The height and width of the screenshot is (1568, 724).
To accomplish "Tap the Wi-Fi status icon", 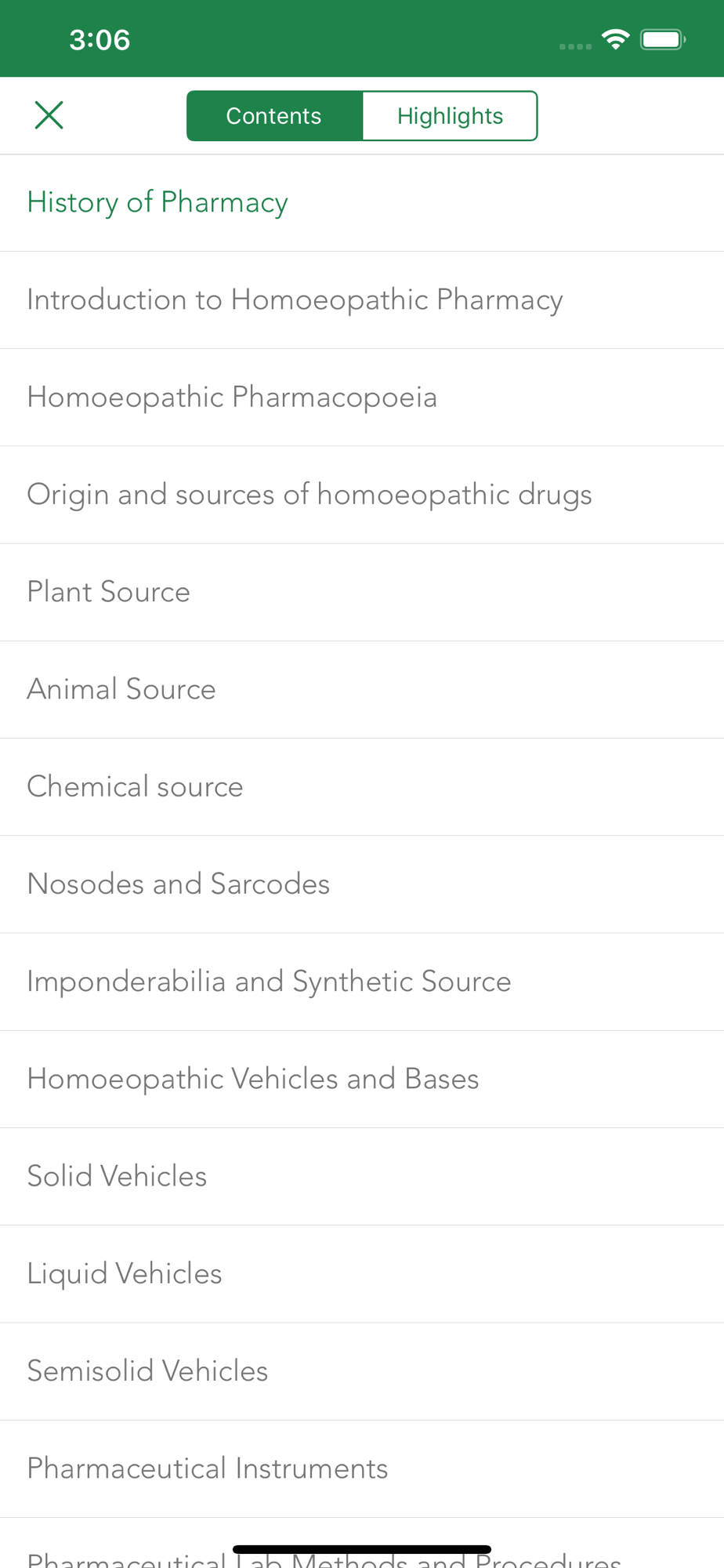I will point(616,39).
